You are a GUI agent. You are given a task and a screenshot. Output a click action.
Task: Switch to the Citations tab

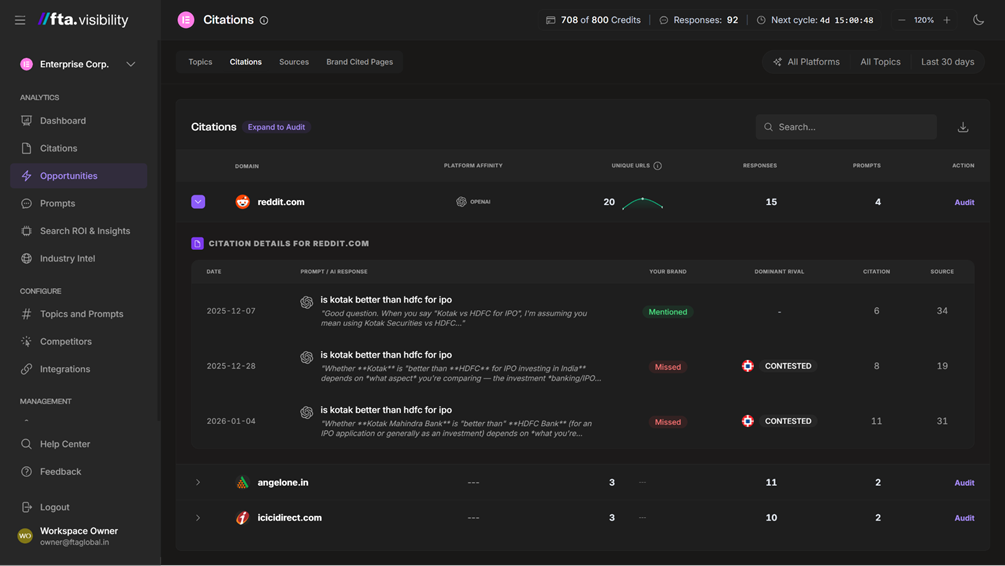coord(245,62)
